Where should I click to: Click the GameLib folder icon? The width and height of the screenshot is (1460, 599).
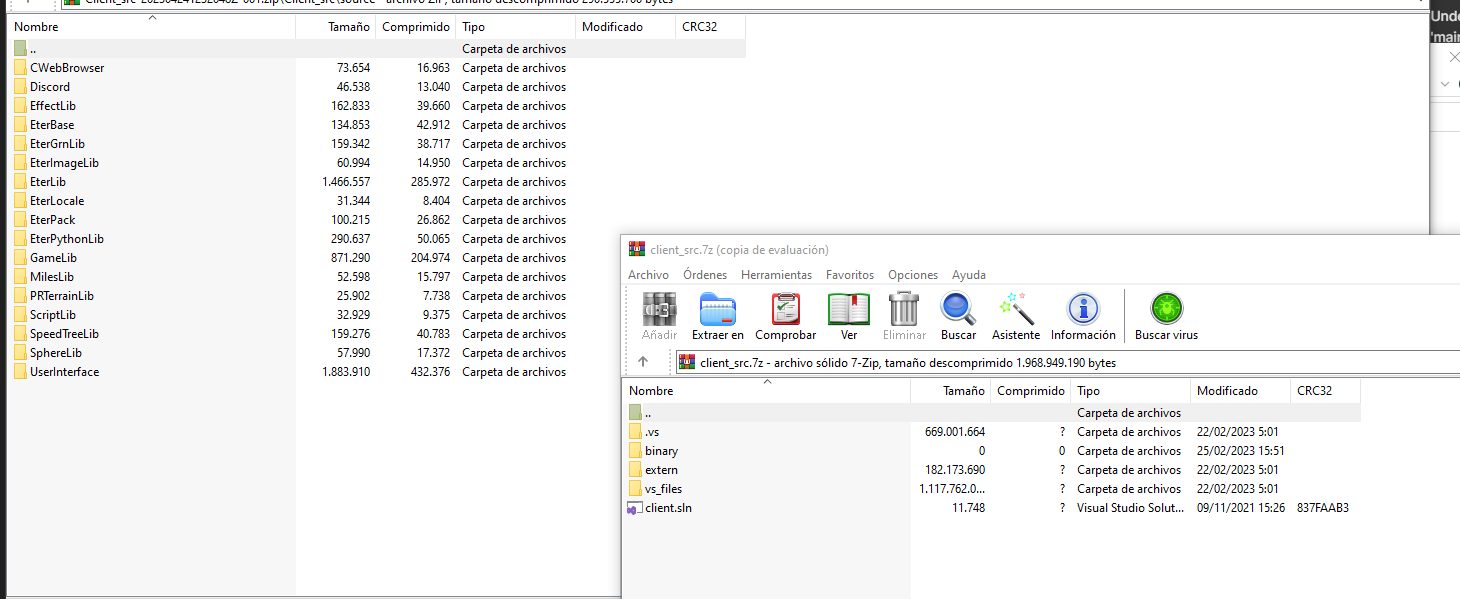click(21, 258)
